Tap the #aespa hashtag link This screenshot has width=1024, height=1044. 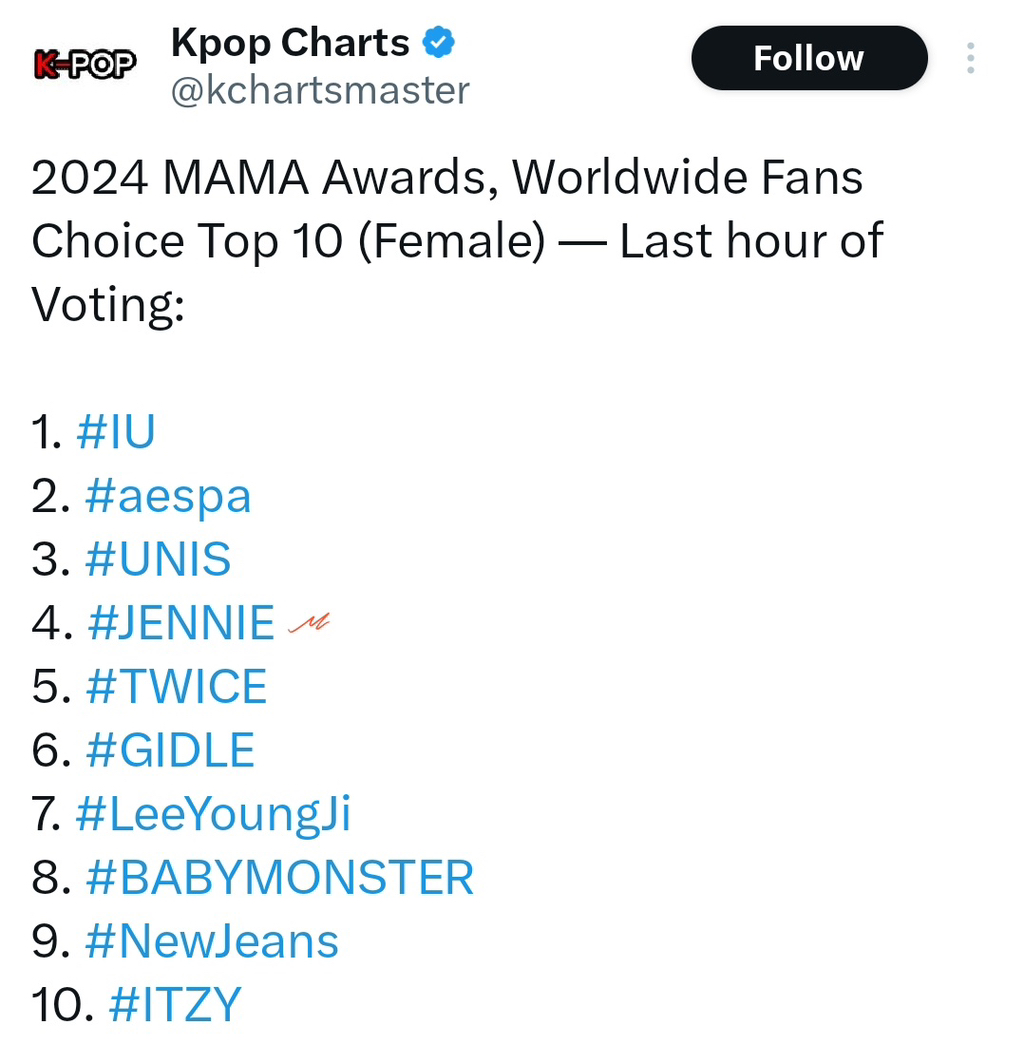(x=168, y=496)
